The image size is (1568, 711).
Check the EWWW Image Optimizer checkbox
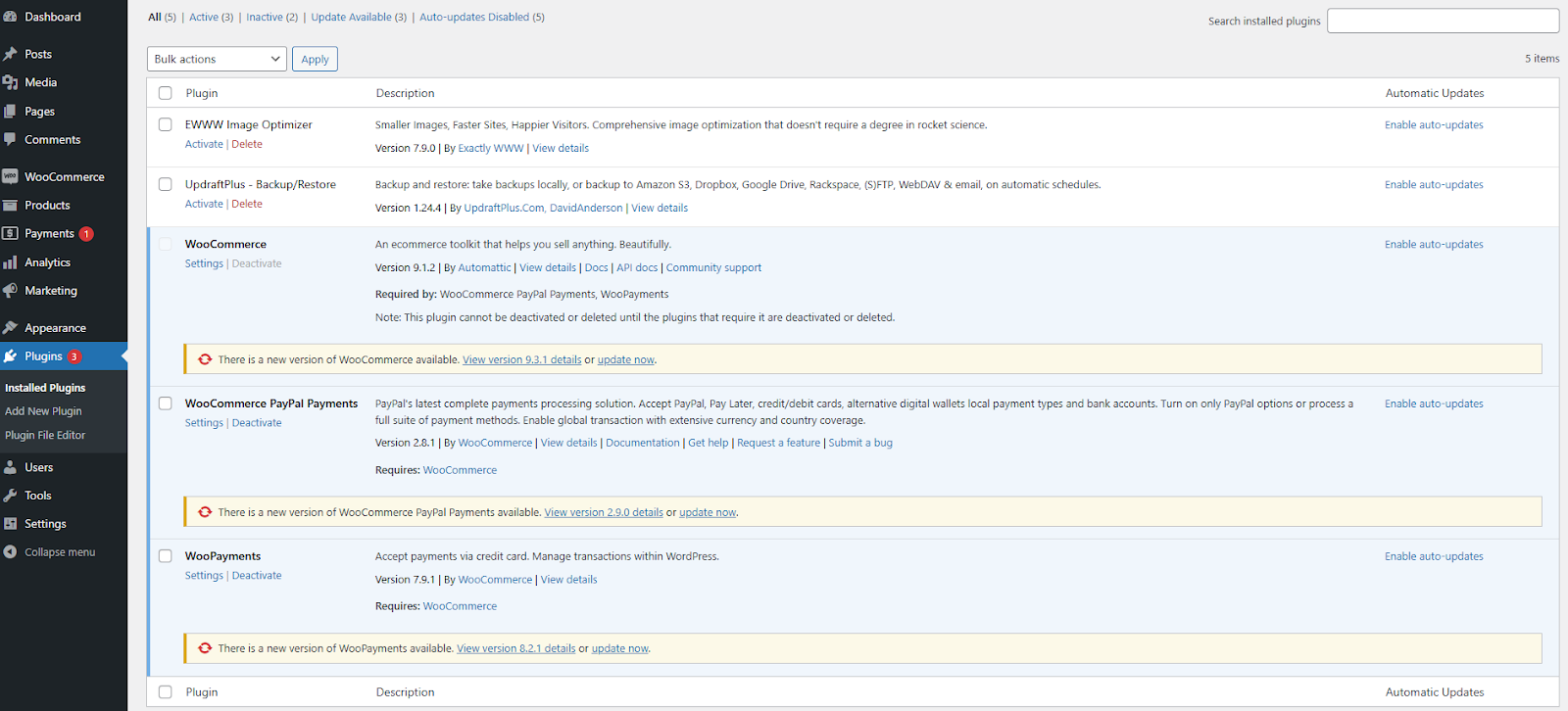pyautogui.click(x=165, y=124)
